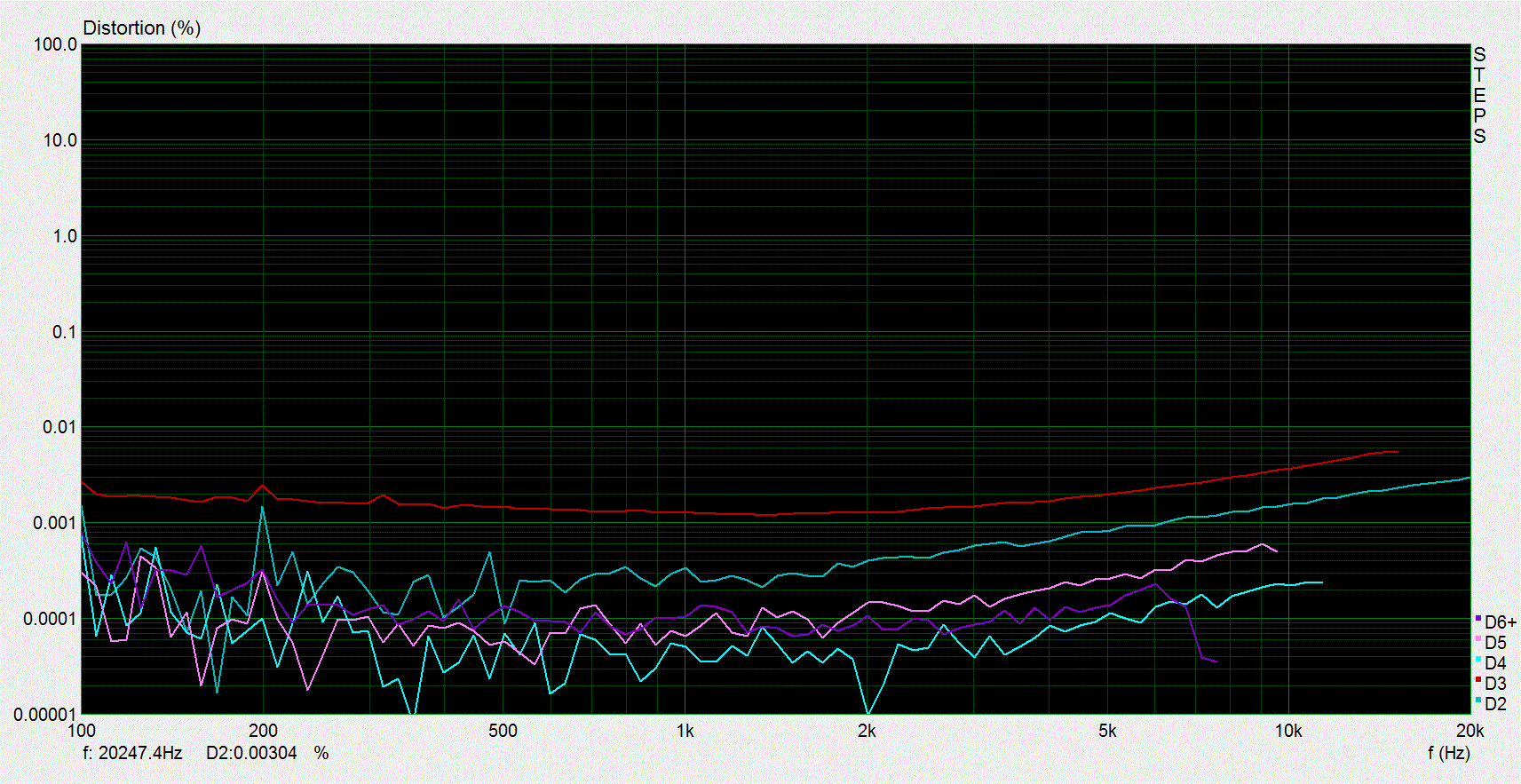
Task: Click the red D3 curve's peak at 200 Hz
Action: (262, 486)
